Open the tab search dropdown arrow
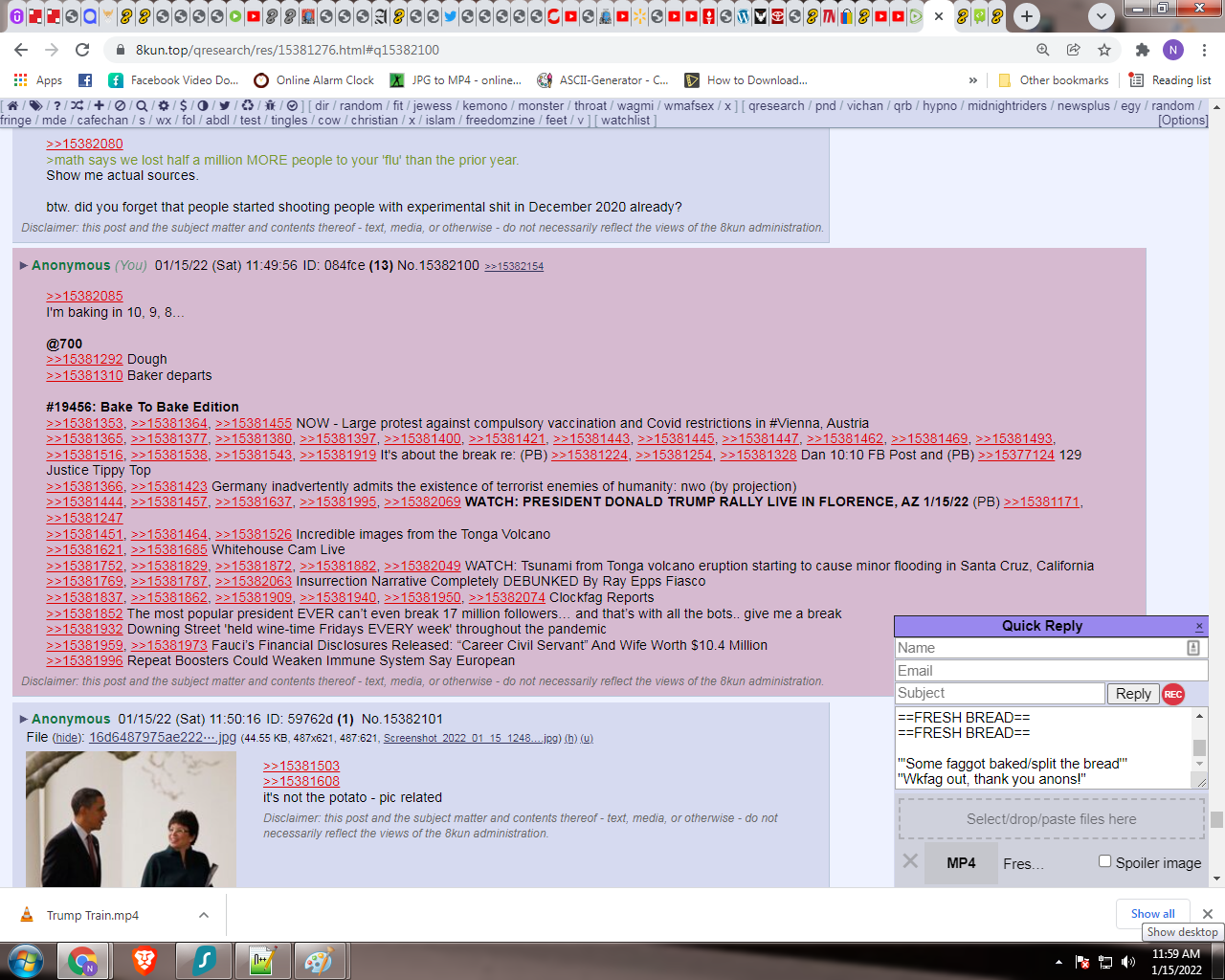1225x980 pixels. [1102, 15]
